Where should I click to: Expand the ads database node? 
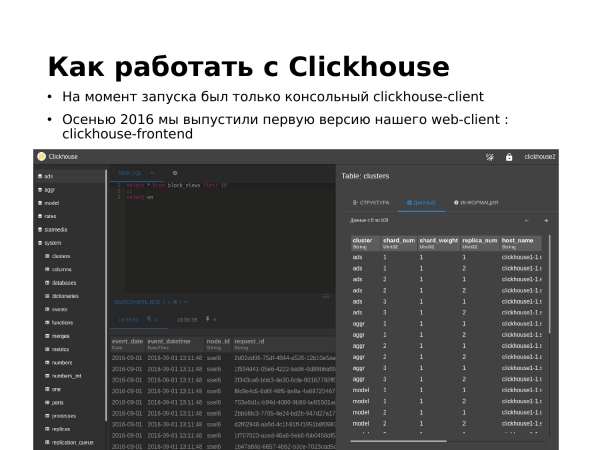tap(48, 176)
